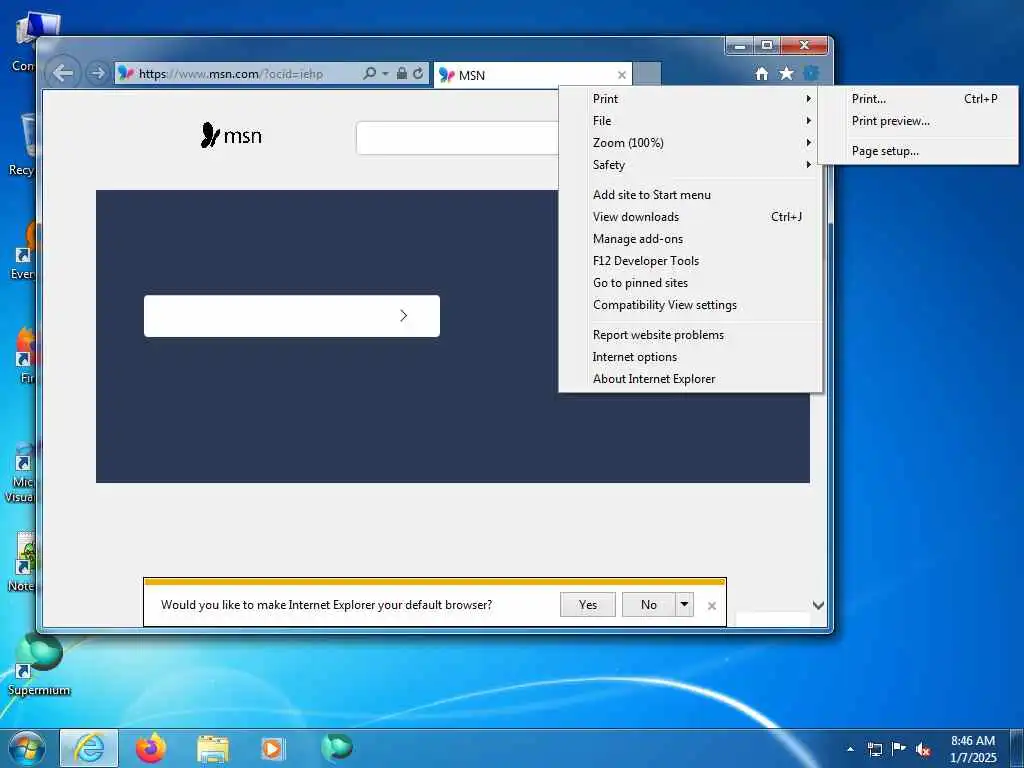
Task: Open Windows Explorer folder in taskbar
Action: pyautogui.click(x=213, y=749)
